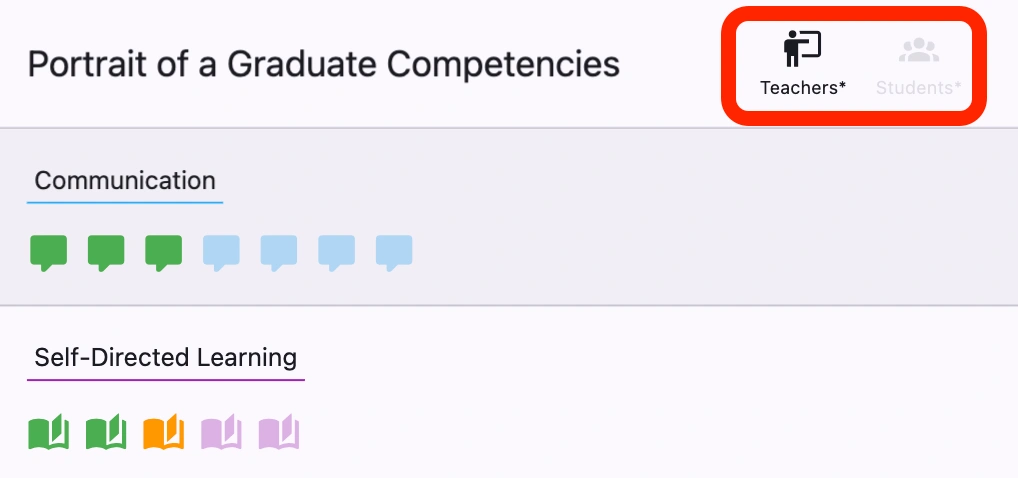Click the Portrait of a Graduate Competencies title
Viewport: 1018px width, 478px height.
(x=323, y=65)
